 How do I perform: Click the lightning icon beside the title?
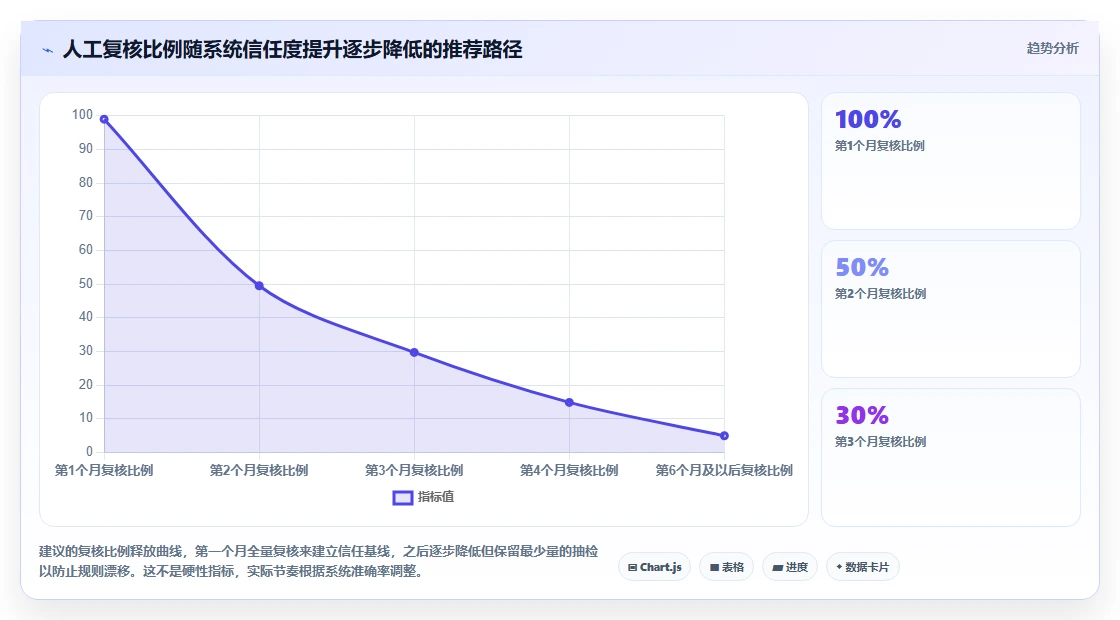tap(48, 50)
